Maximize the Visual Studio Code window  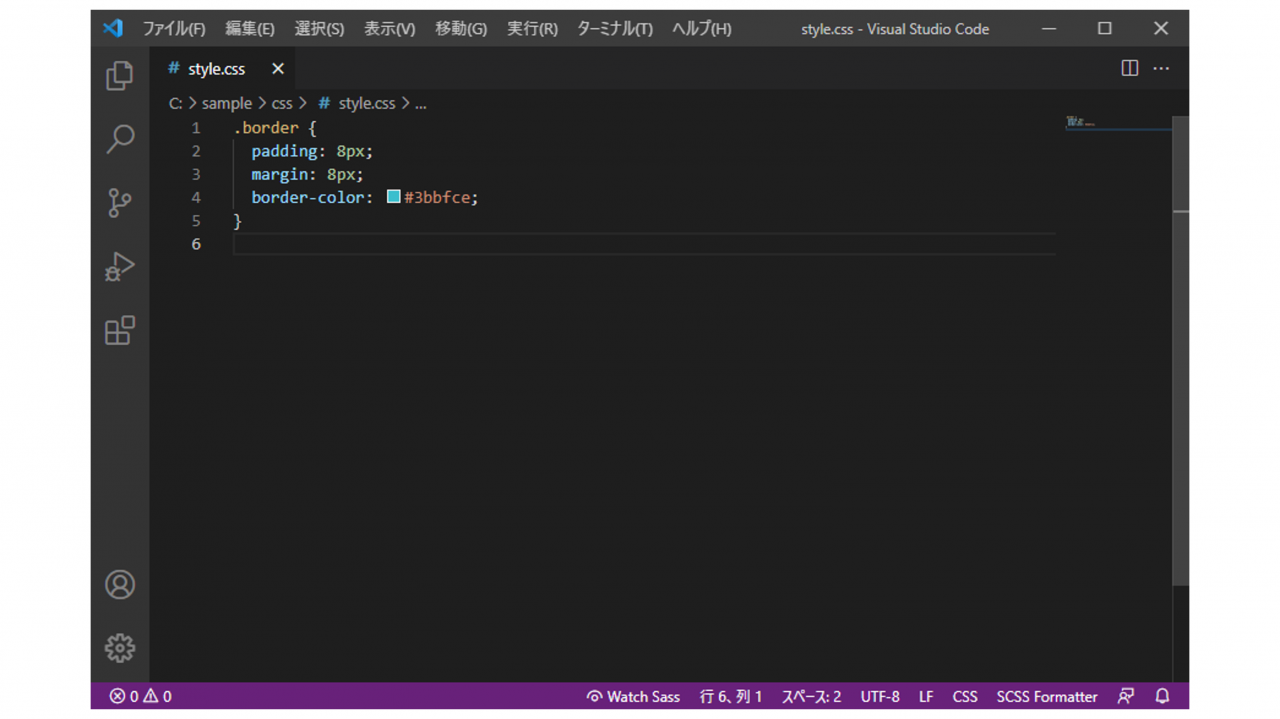click(x=1105, y=28)
